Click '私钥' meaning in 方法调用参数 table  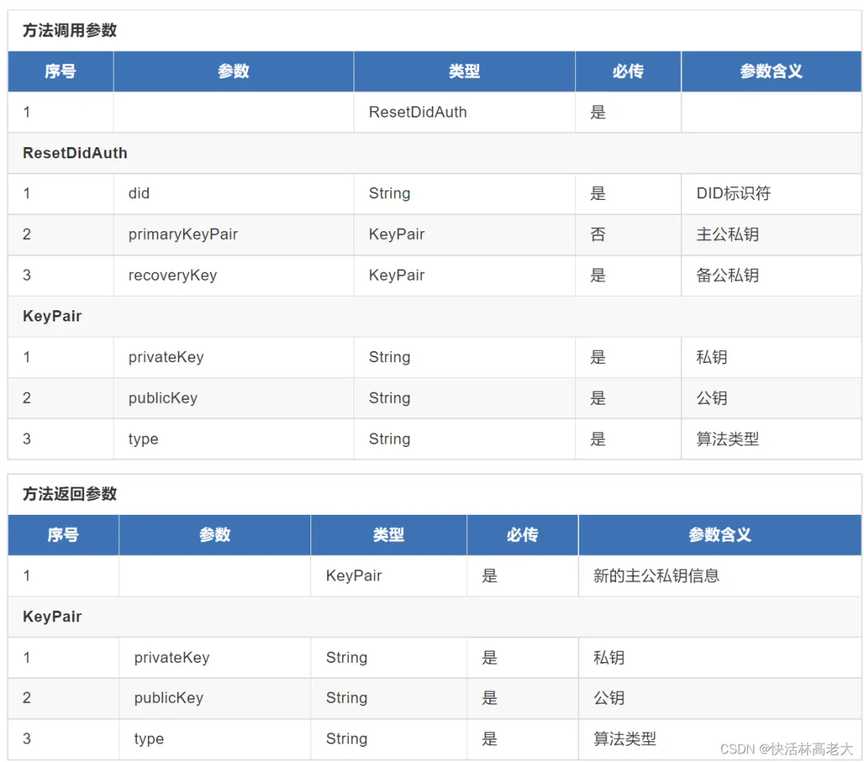click(x=711, y=357)
